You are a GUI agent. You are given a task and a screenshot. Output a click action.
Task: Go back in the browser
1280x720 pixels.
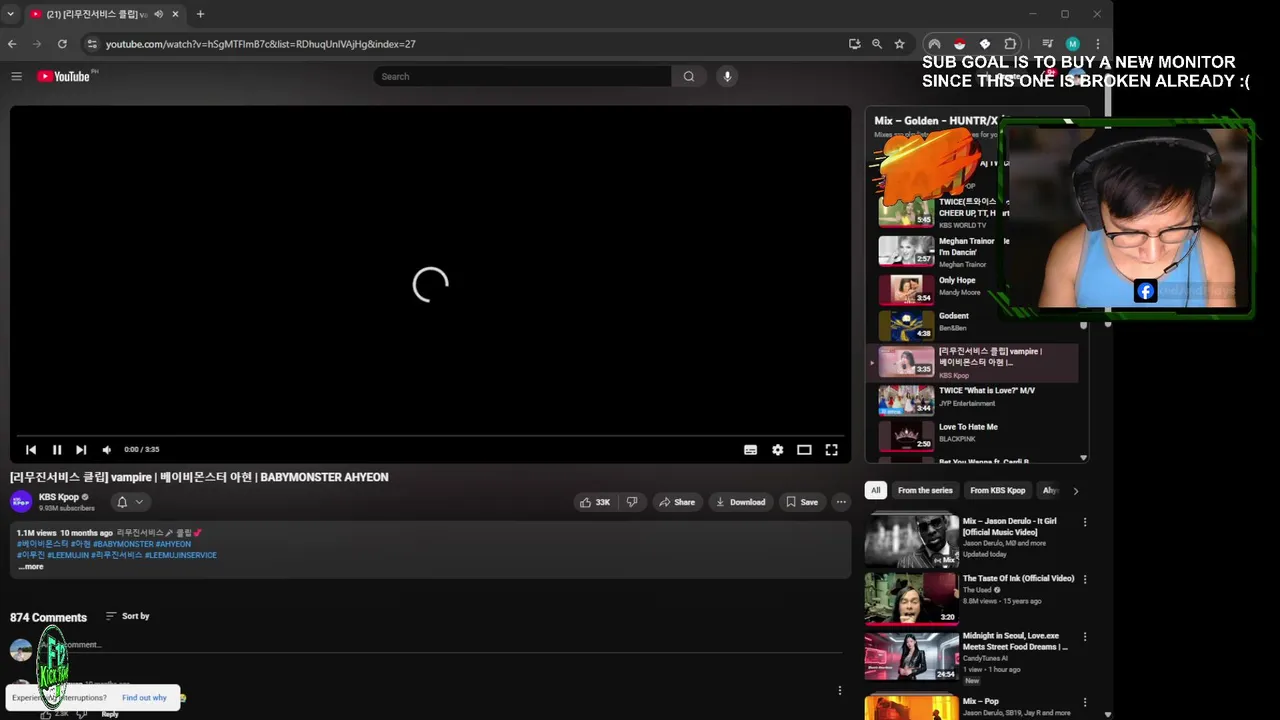click(12, 44)
